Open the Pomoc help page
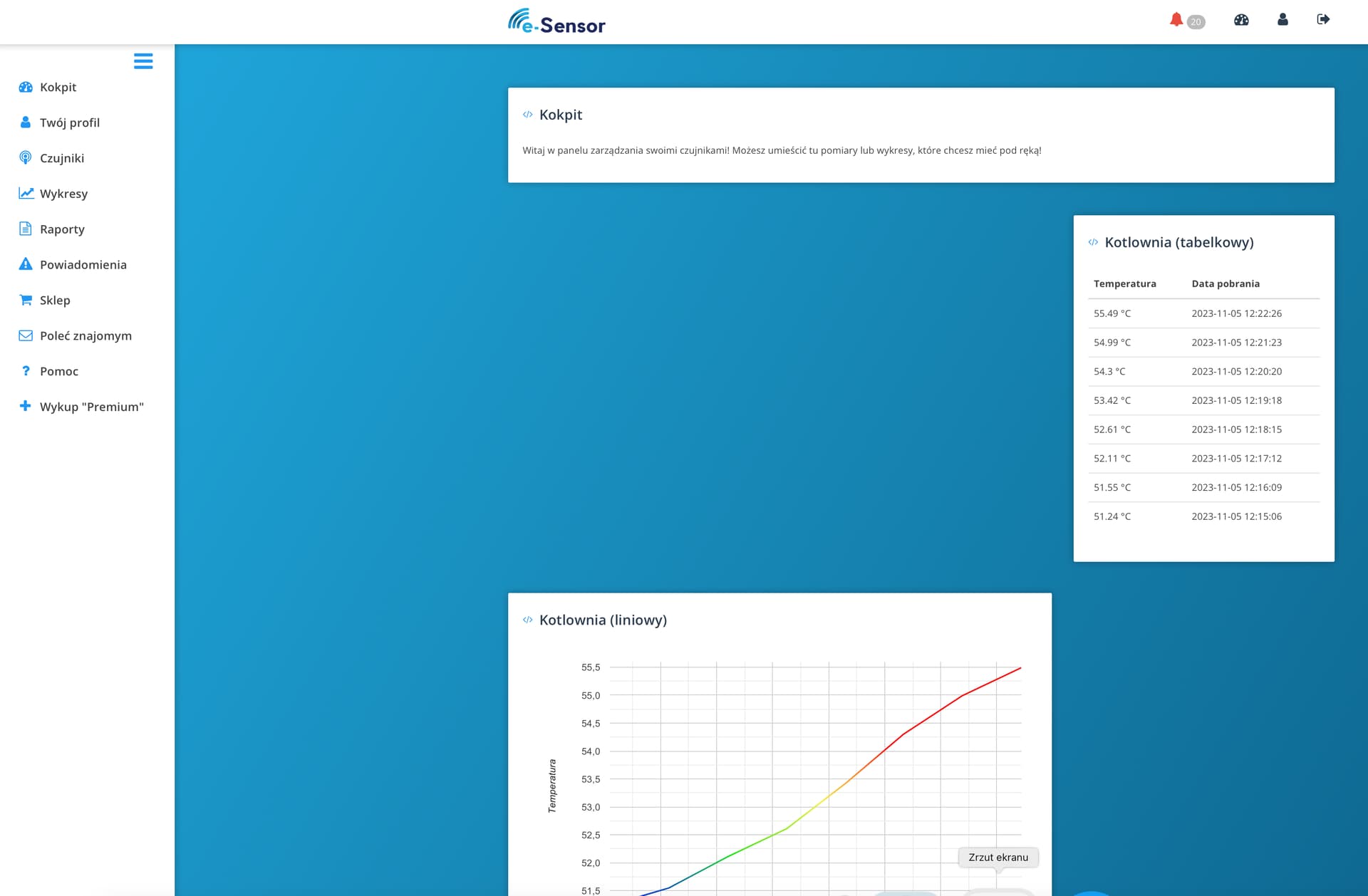 click(59, 372)
